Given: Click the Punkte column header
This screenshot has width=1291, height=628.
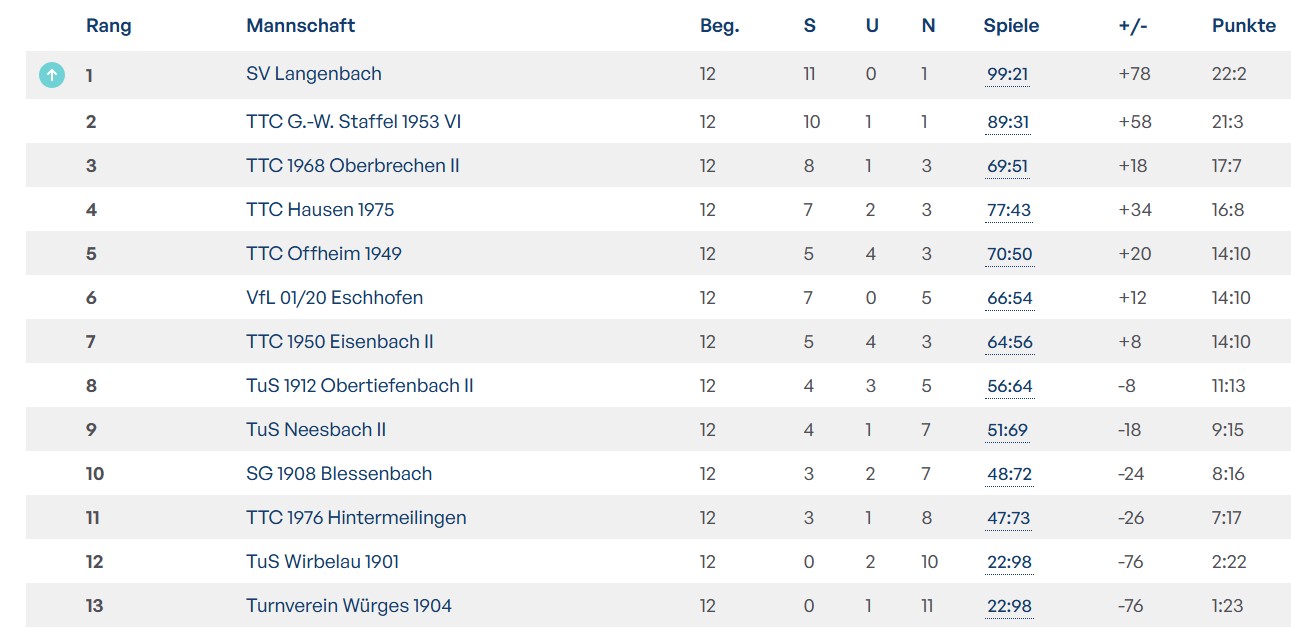Looking at the screenshot, I should (x=1243, y=26).
